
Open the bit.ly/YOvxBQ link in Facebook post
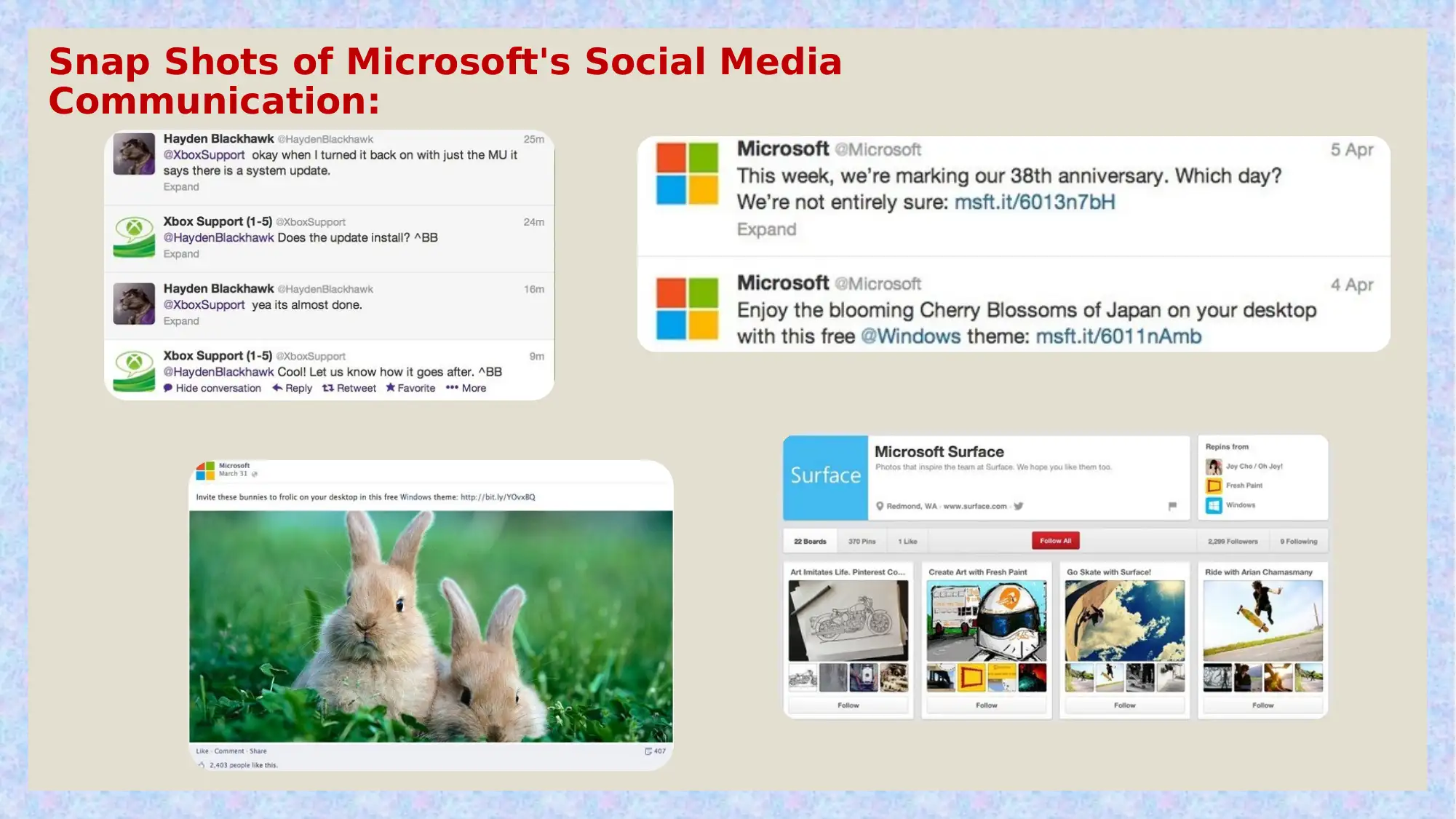tap(498, 497)
